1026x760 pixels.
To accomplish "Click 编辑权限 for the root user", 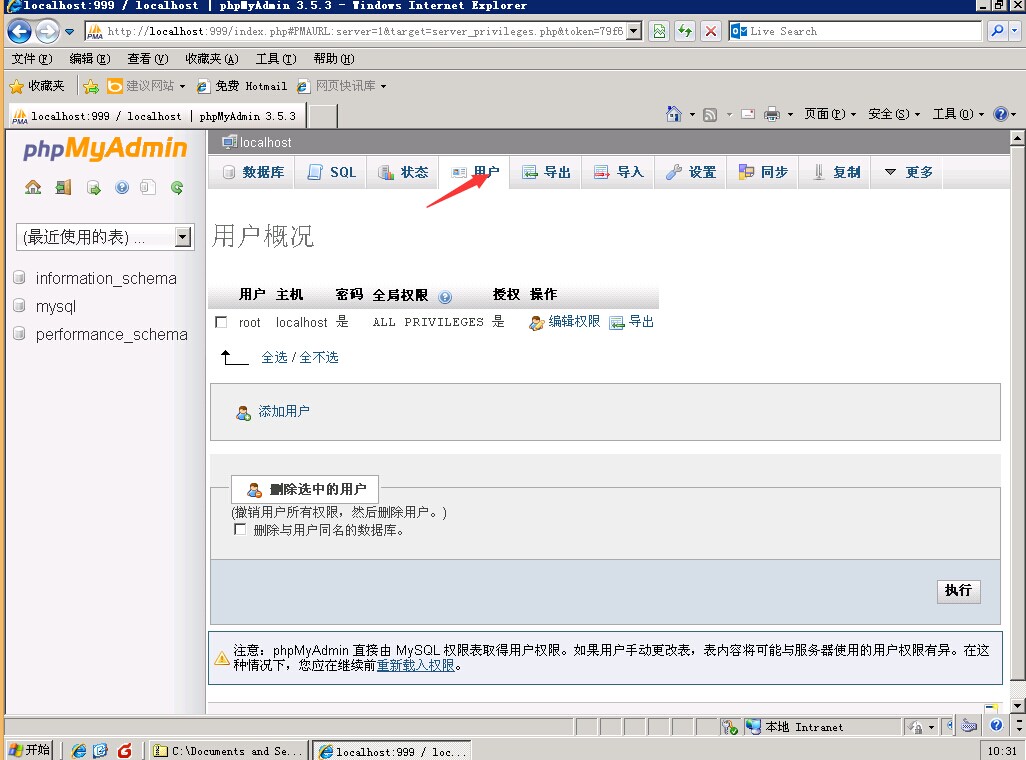I will 565,322.
